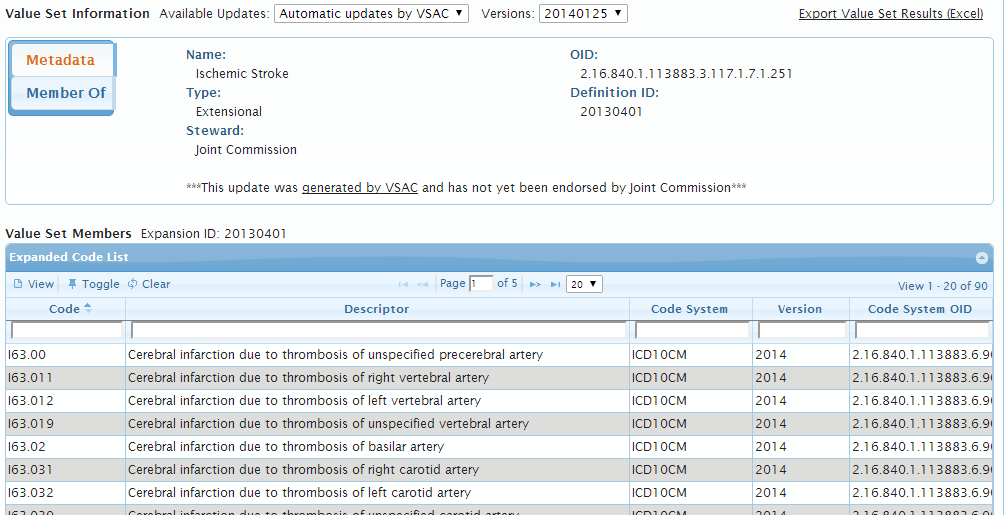Click the Code System column header
This screenshot has height=515, width=1007.
(690, 309)
